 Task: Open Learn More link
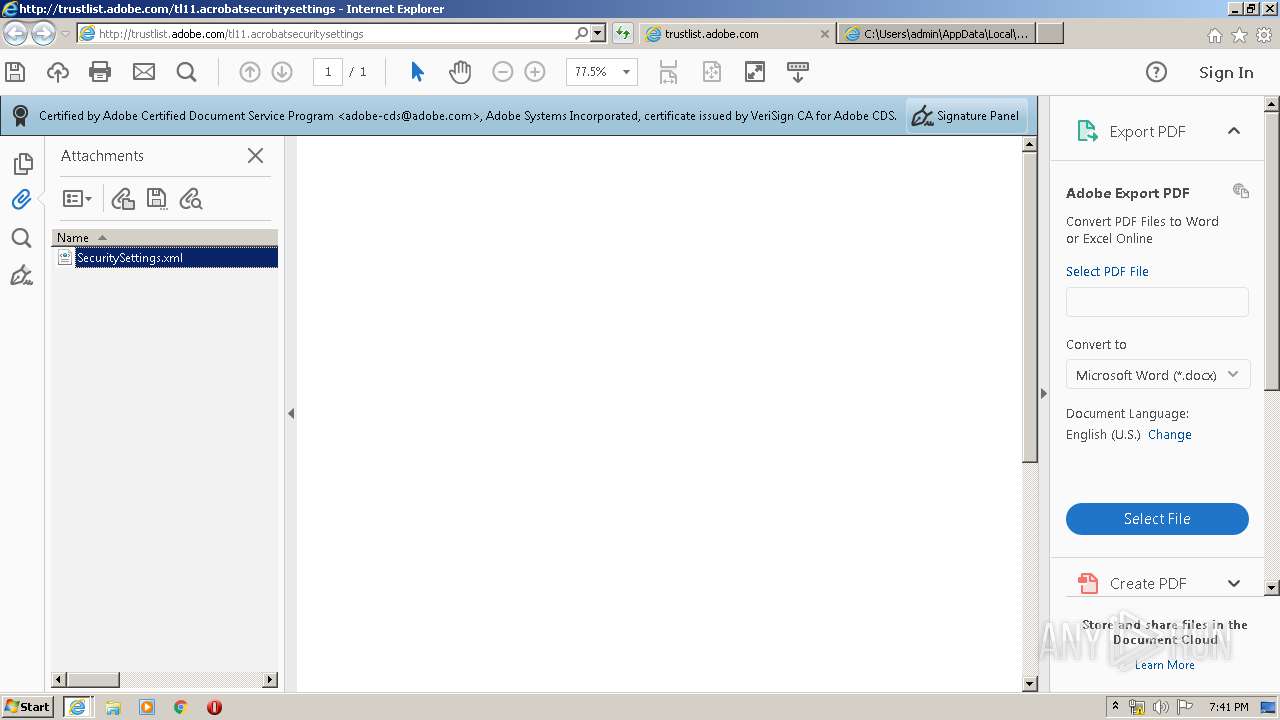click(x=1164, y=665)
